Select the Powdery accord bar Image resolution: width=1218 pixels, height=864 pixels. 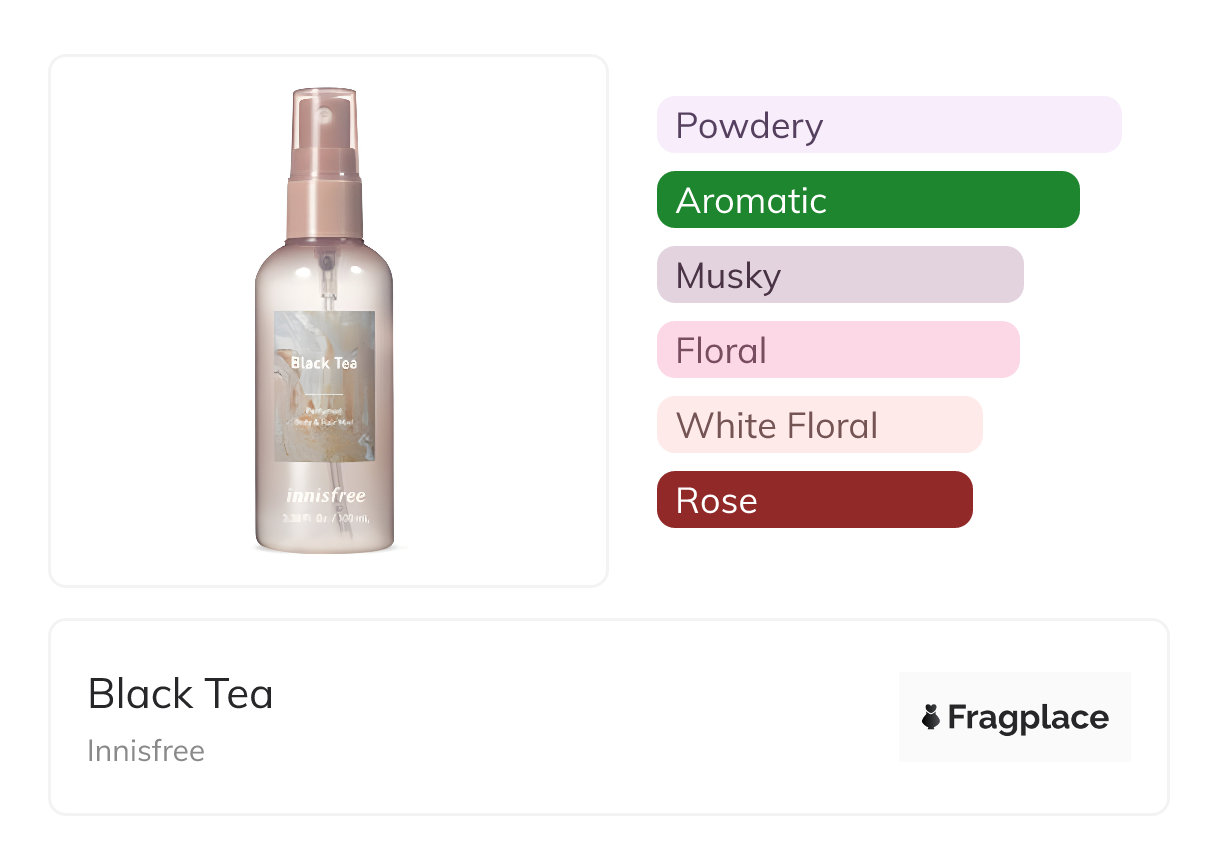tap(888, 125)
